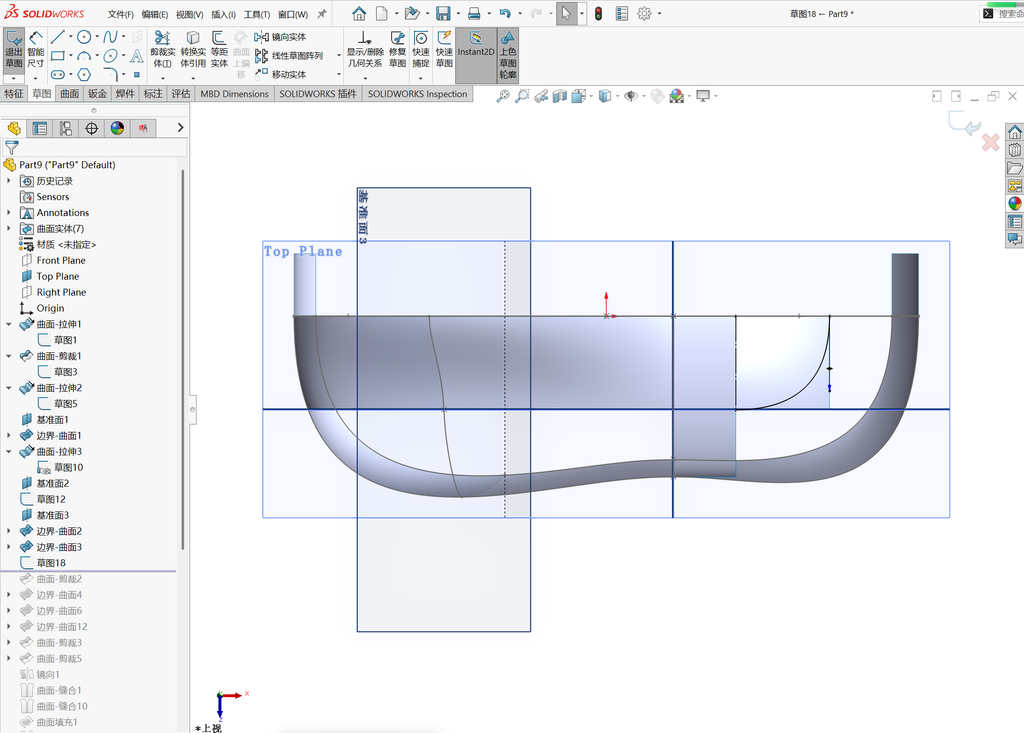Select the straight Slot sketch tool
Viewport: 1024px width, 733px height.
(x=57, y=74)
